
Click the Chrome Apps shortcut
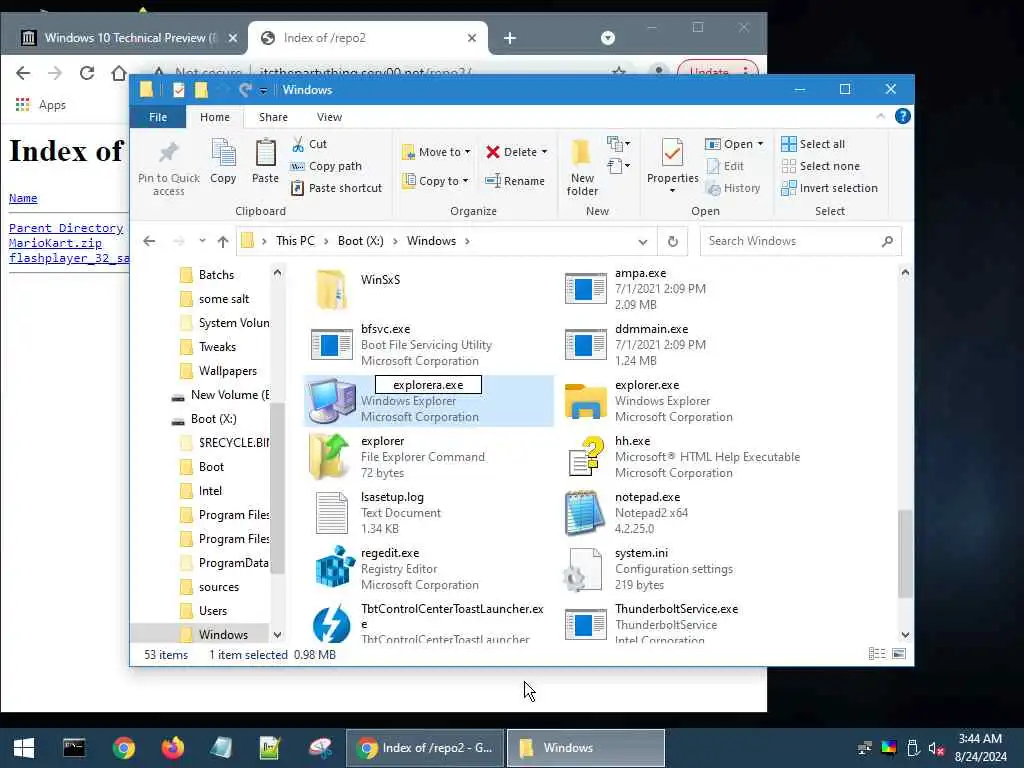pos(40,104)
